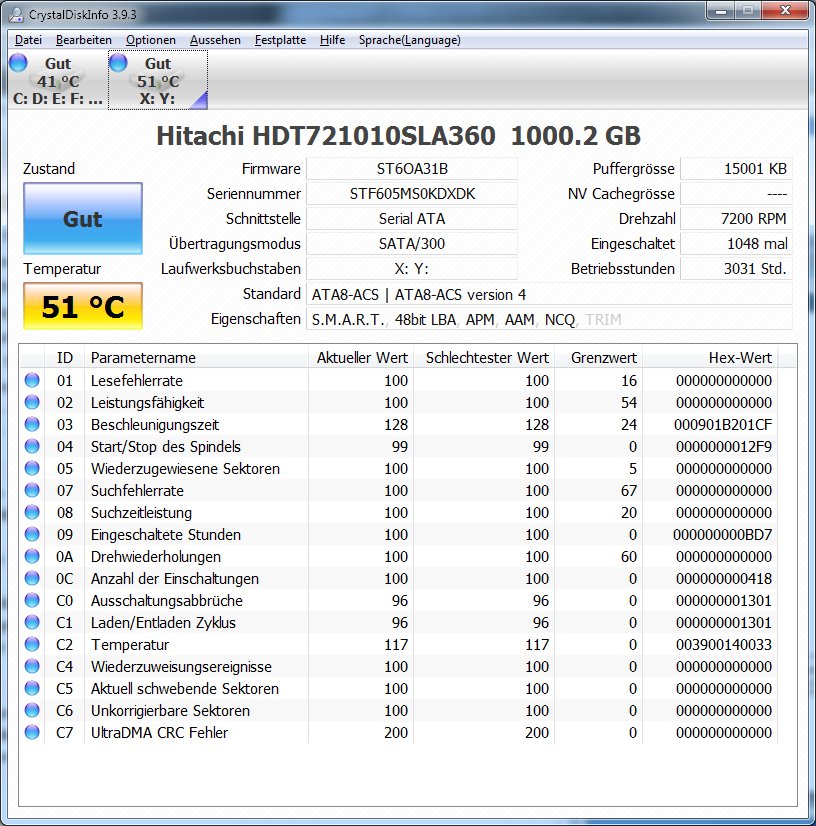This screenshot has width=816, height=826.
Task: Click the CrystalDiskInfo title bar icon
Action: pos(16,14)
